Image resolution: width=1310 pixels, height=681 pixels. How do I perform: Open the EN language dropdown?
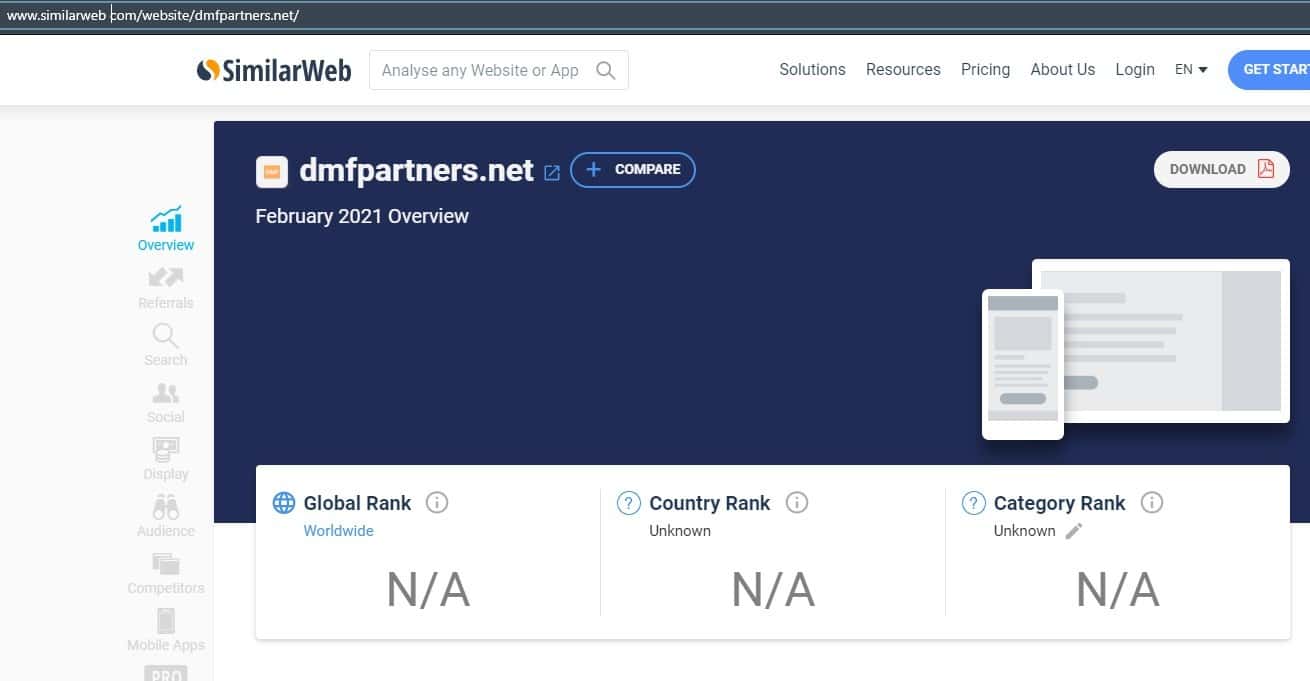(x=1191, y=70)
